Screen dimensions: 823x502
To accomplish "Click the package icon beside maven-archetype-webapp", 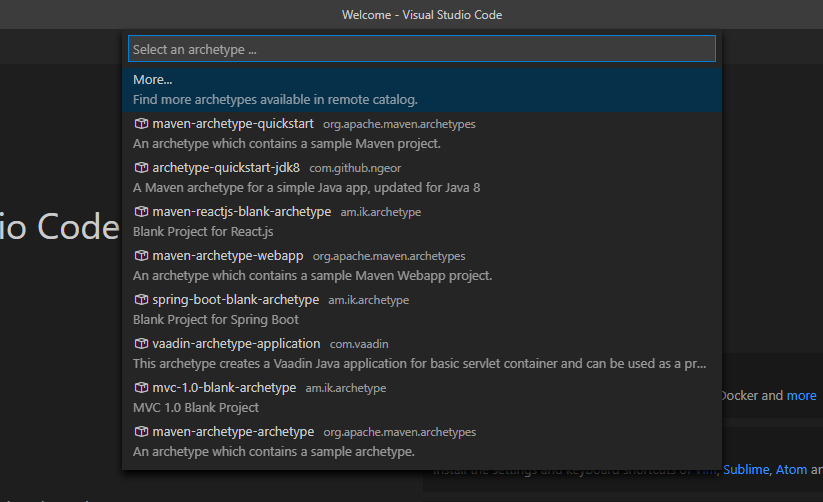I will pyautogui.click(x=141, y=256).
